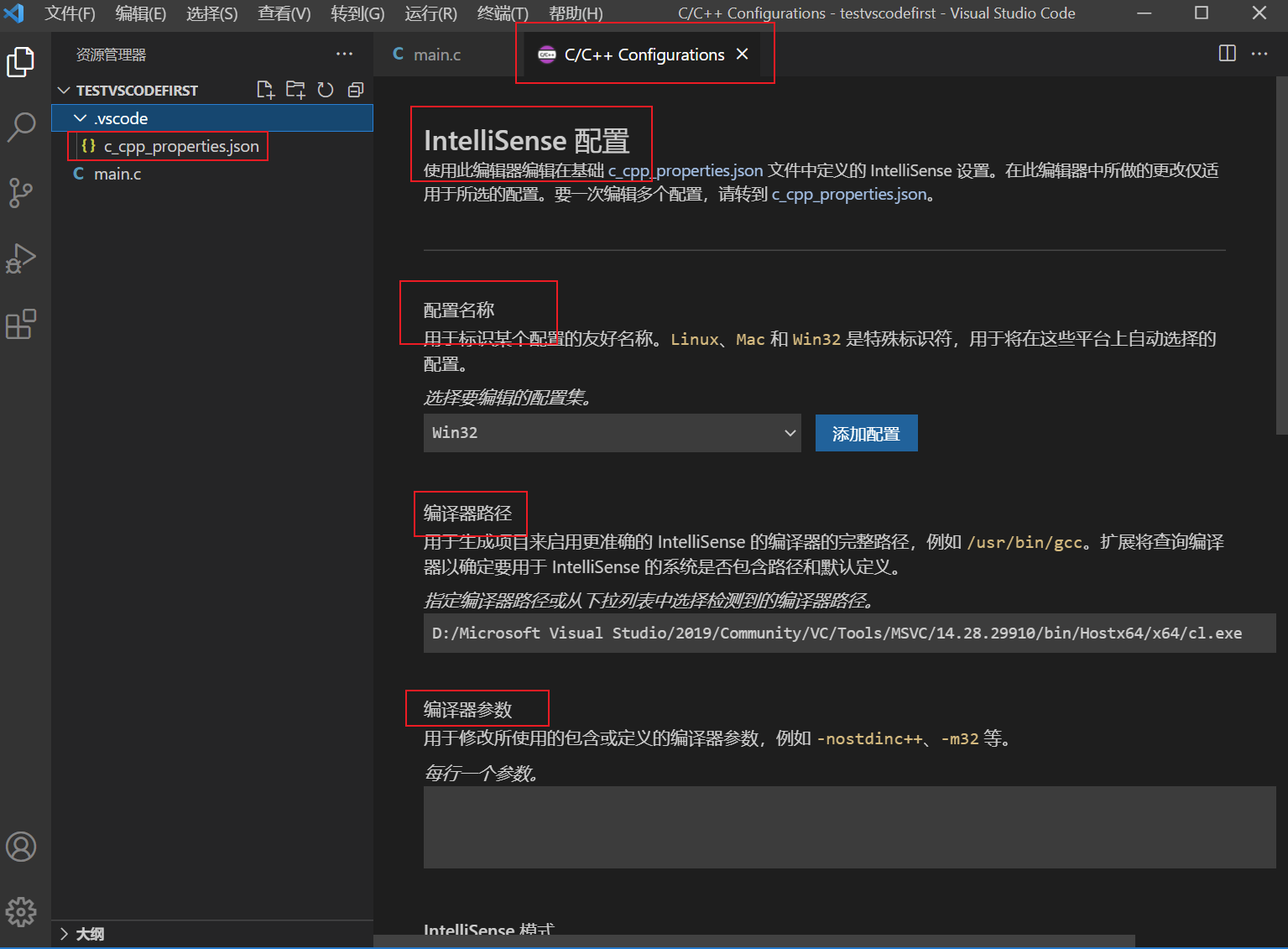This screenshot has height=949, width=1288.
Task: Maximize the VS Code window
Action: pyautogui.click(x=1202, y=13)
